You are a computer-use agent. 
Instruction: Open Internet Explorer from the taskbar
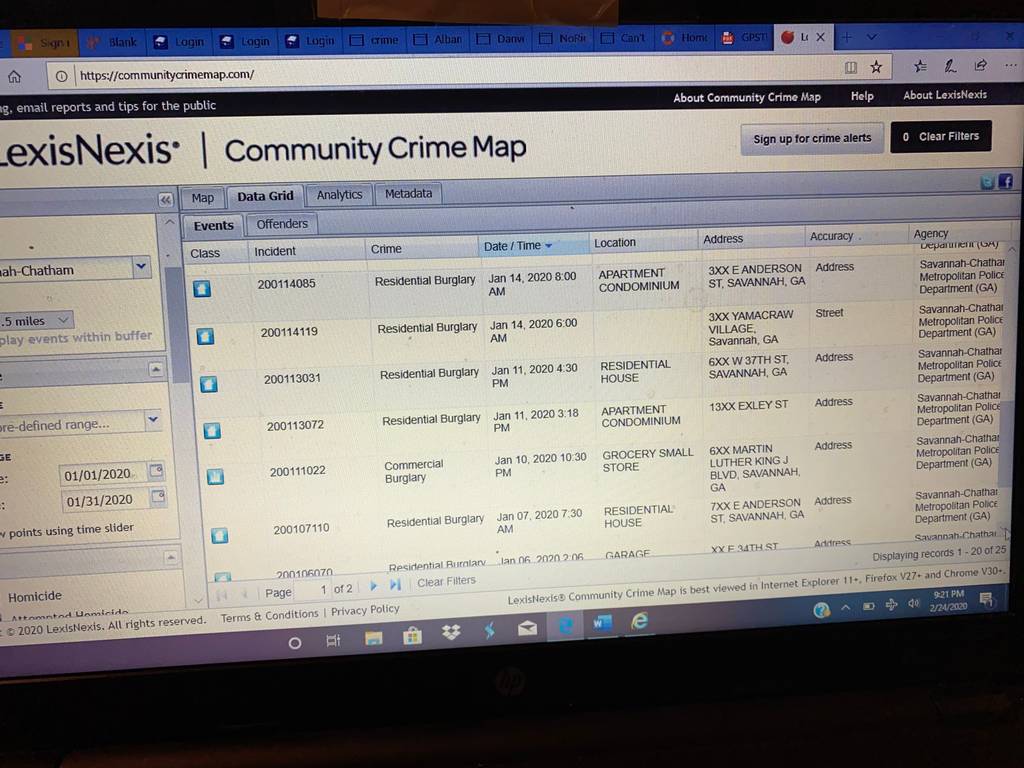[x=639, y=621]
